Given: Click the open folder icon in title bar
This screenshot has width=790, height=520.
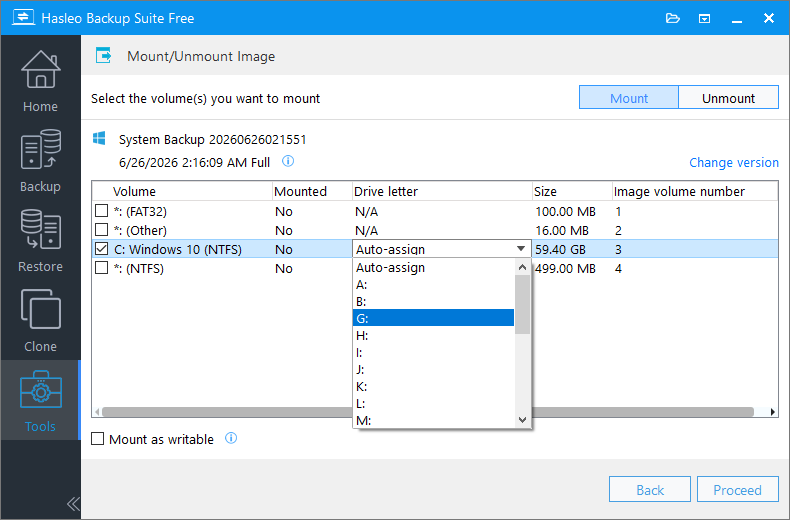Looking at the screenshot, I should (673, 19).
